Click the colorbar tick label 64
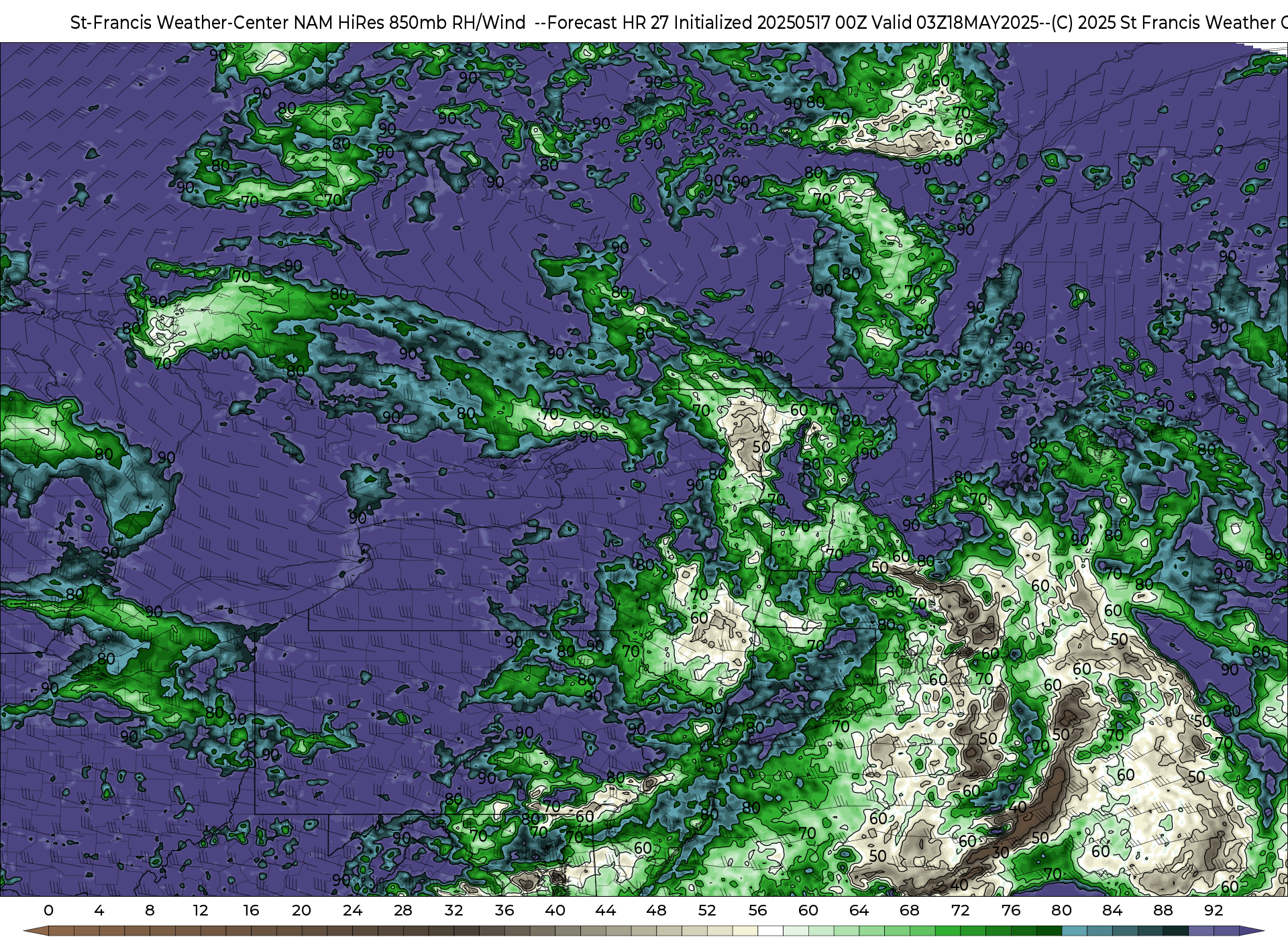Viewport: 1288px width, 939px height. coord(859,910)
